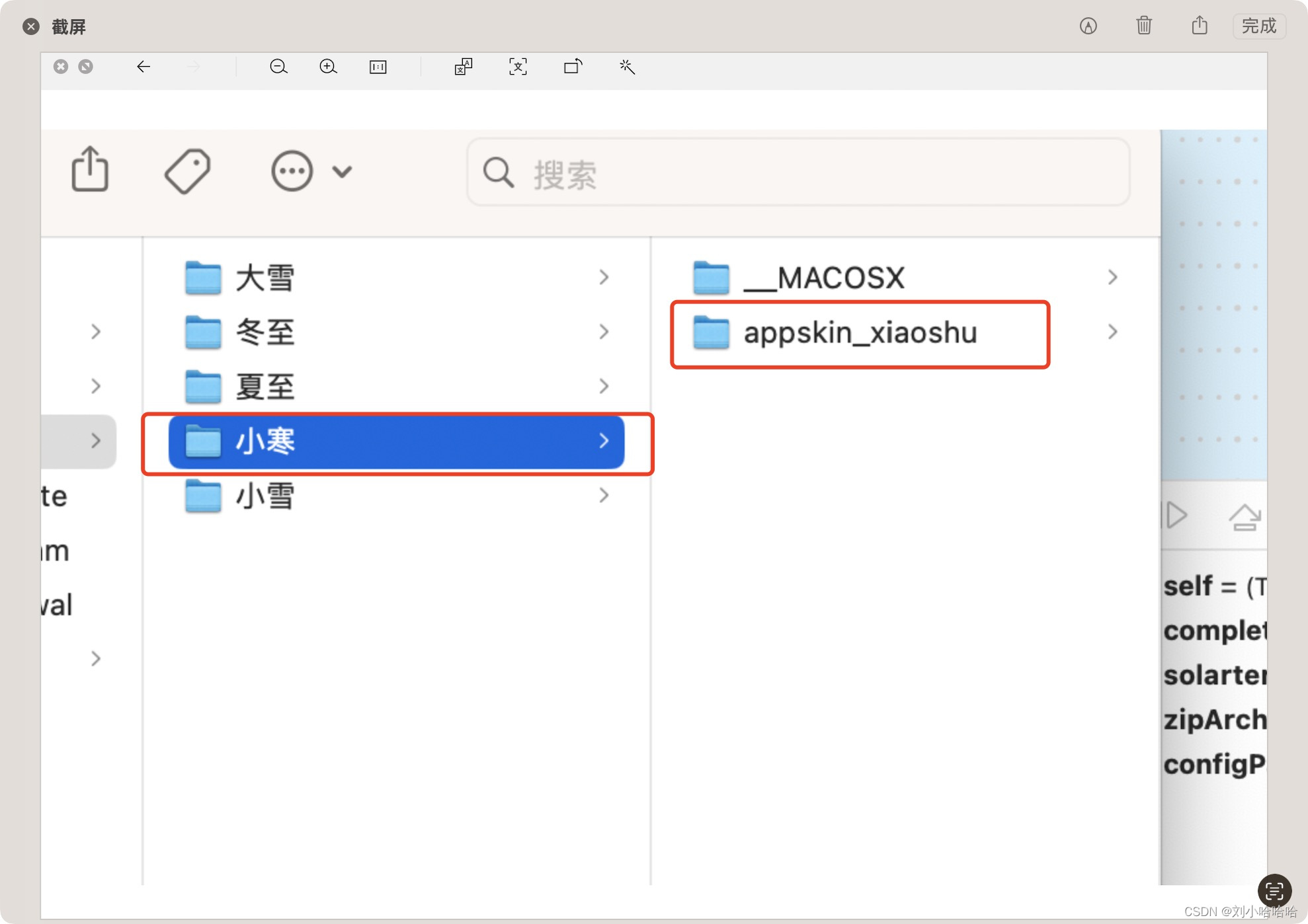Click the trash delete icon
Image resolution: width=1308 pixels, height=924 pixels.
click(1144, 26)
